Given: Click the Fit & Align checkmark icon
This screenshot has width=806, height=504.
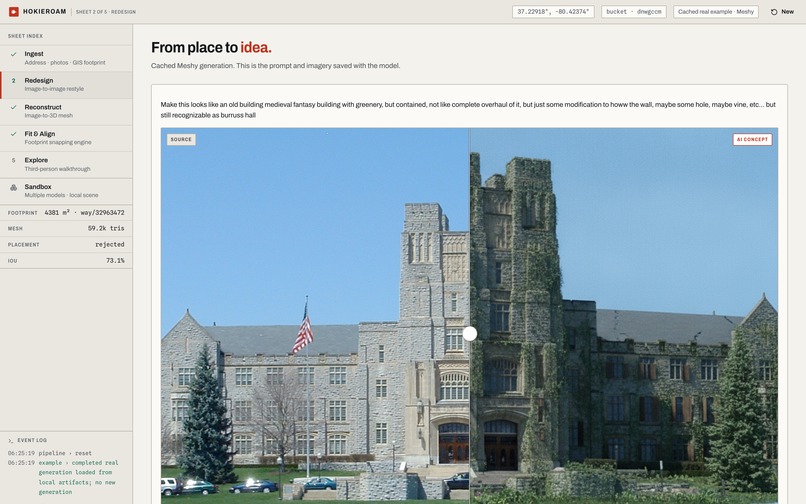Looking at the screenshot, I should (14, 134).
